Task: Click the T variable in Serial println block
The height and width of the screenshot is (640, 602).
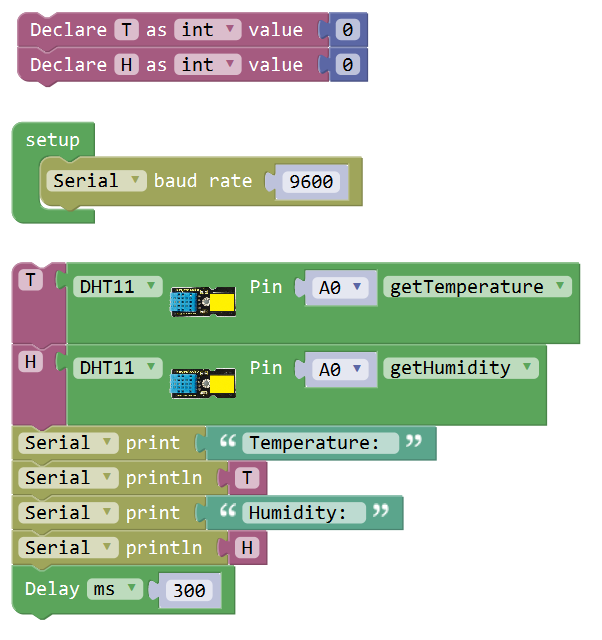Action: [x=247, y=478]
